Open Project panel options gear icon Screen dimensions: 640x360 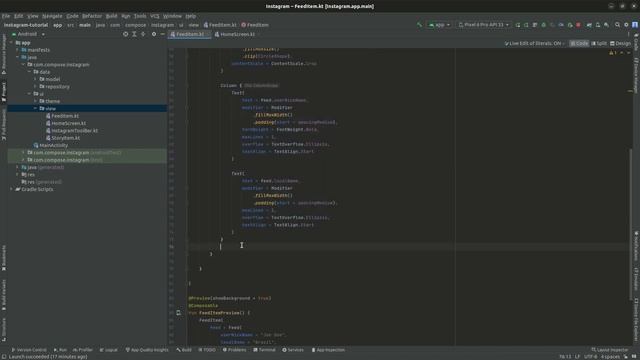click(154, 34)
